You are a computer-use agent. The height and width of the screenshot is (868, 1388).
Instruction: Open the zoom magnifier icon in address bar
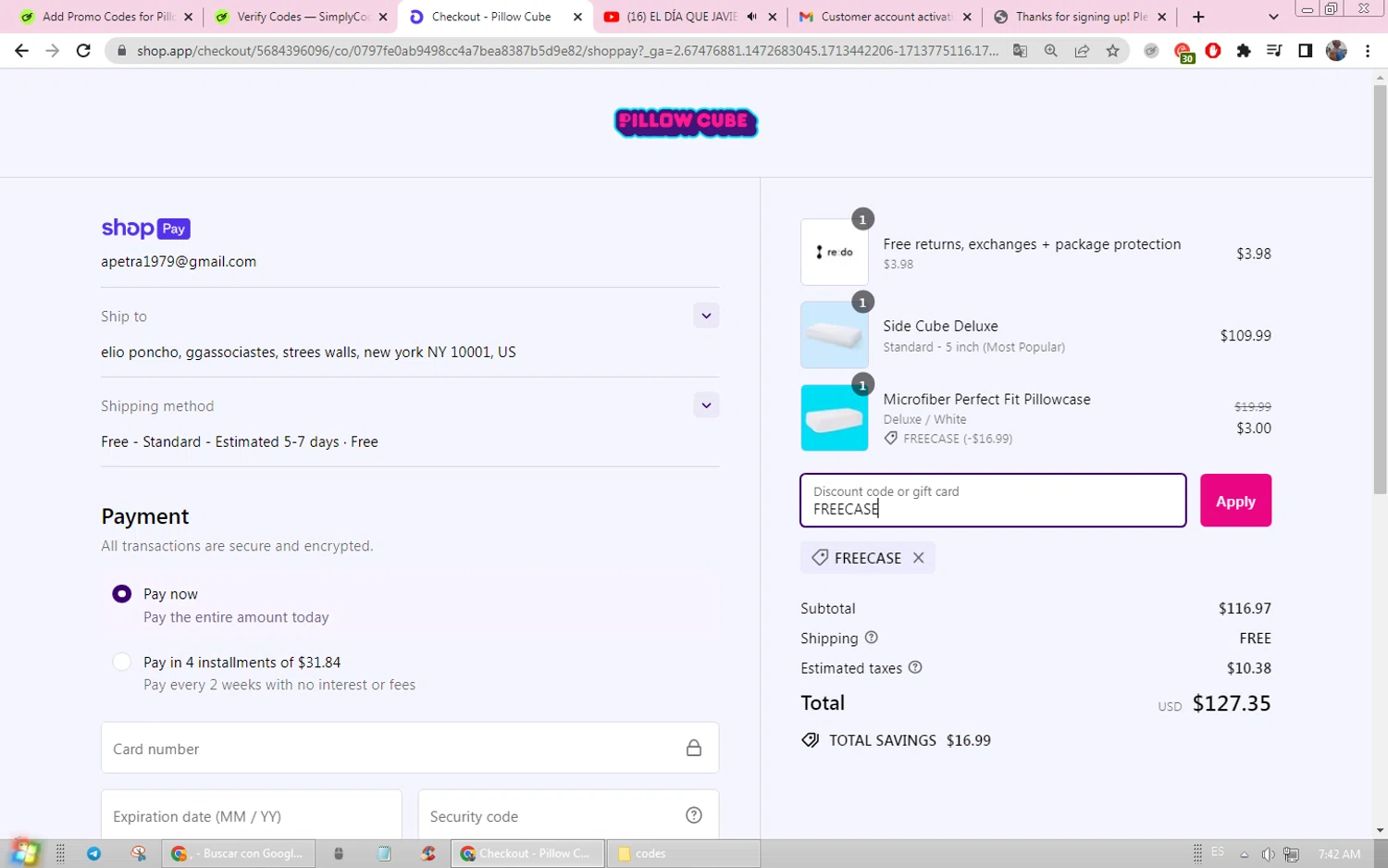tap(1050, 51)
